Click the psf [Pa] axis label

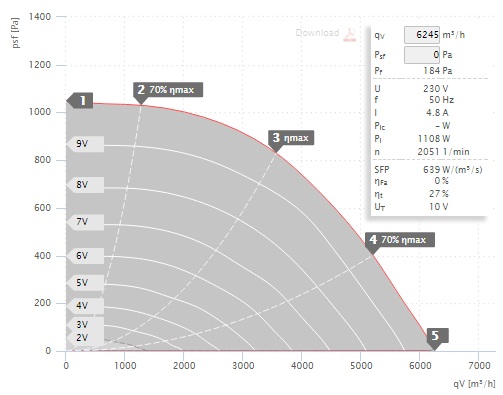click(16, 33)
